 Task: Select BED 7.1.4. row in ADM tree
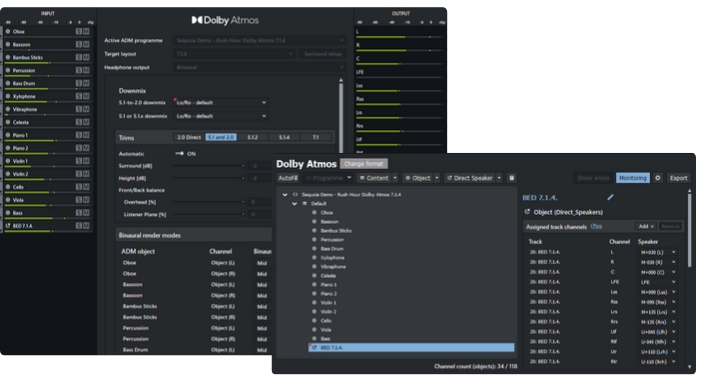coord(411,348)
